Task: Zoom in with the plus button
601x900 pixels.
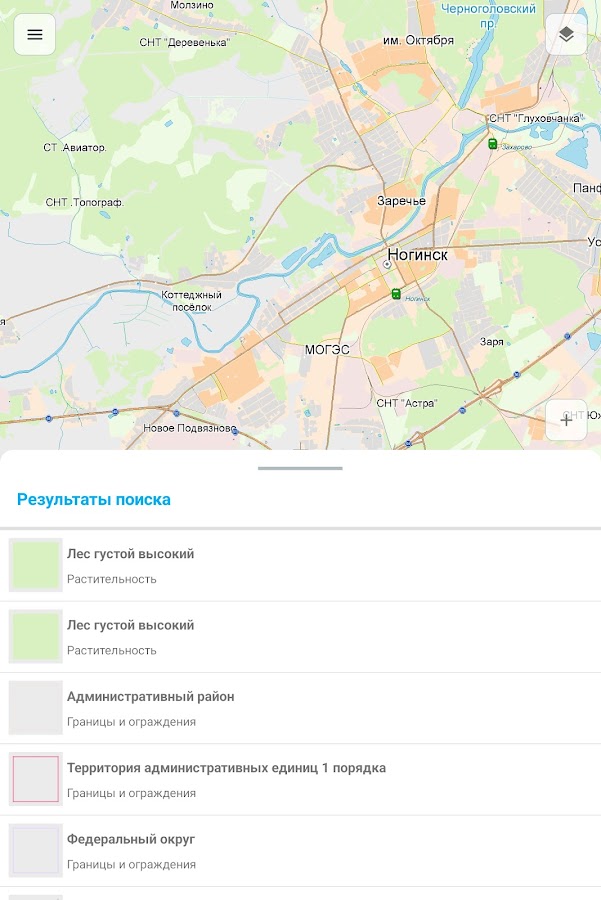Action: pos(566,420)
